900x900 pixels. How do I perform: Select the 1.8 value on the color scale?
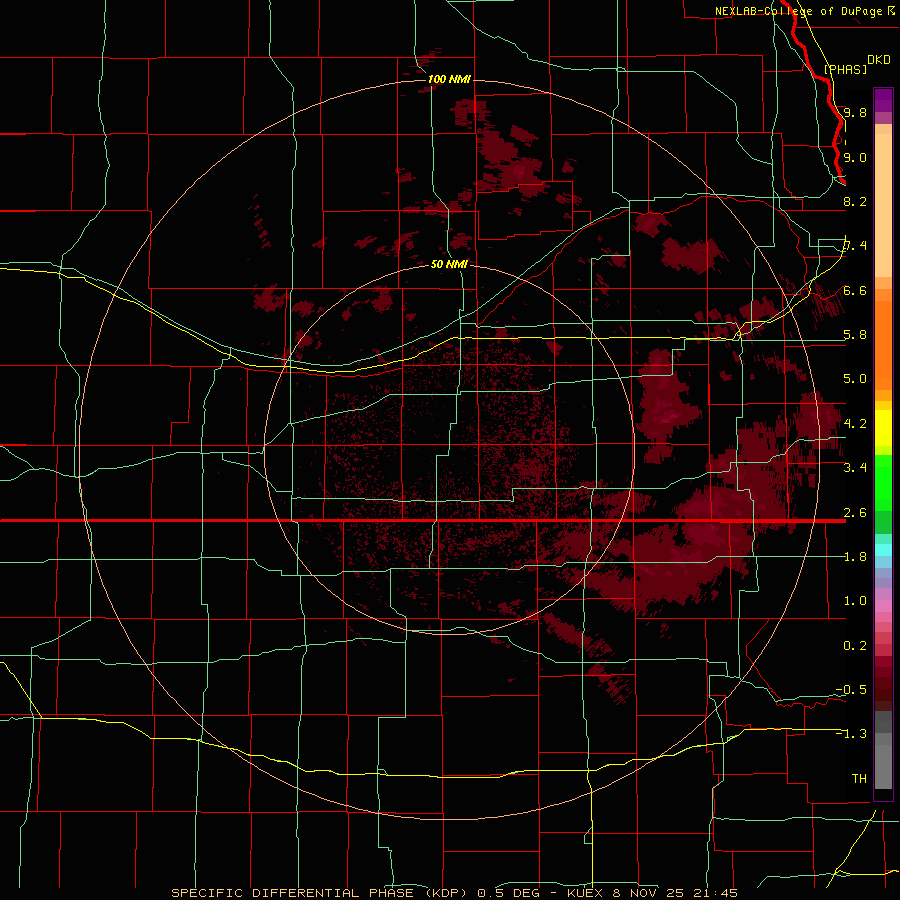click(855, 556)
